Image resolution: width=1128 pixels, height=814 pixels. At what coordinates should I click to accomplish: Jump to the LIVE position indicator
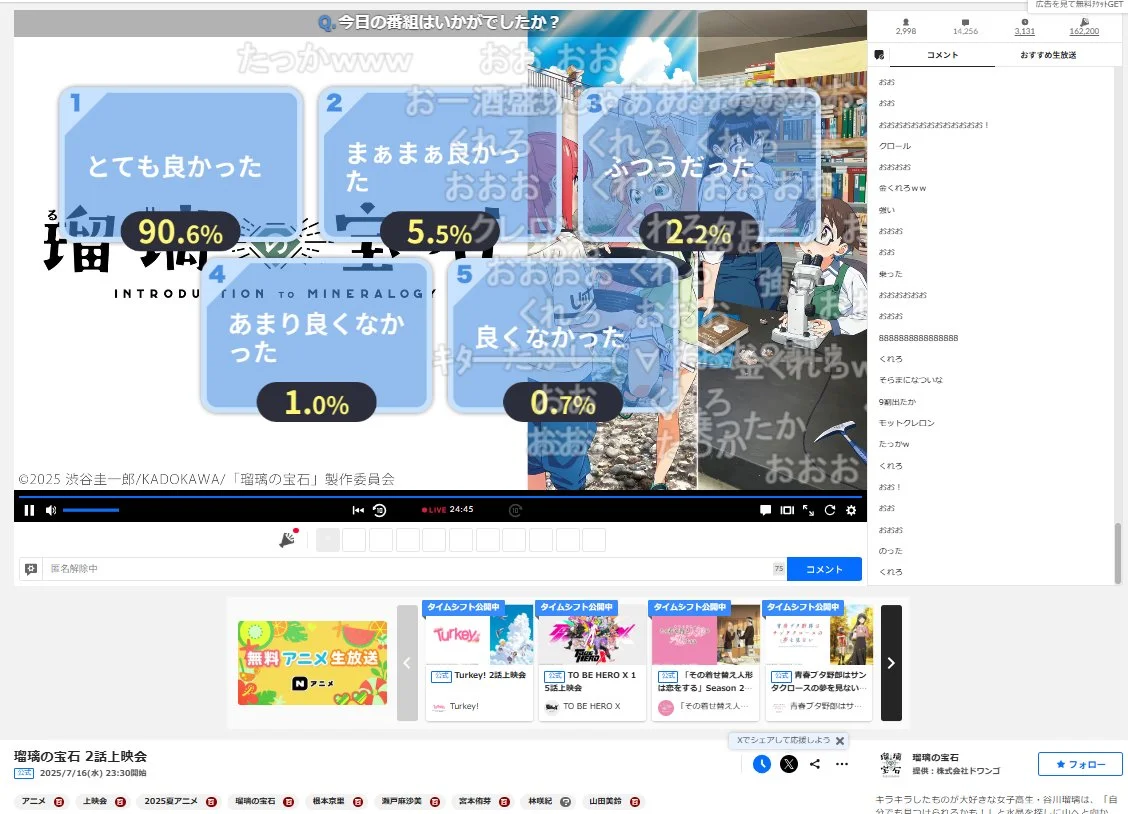click(434, 510)
